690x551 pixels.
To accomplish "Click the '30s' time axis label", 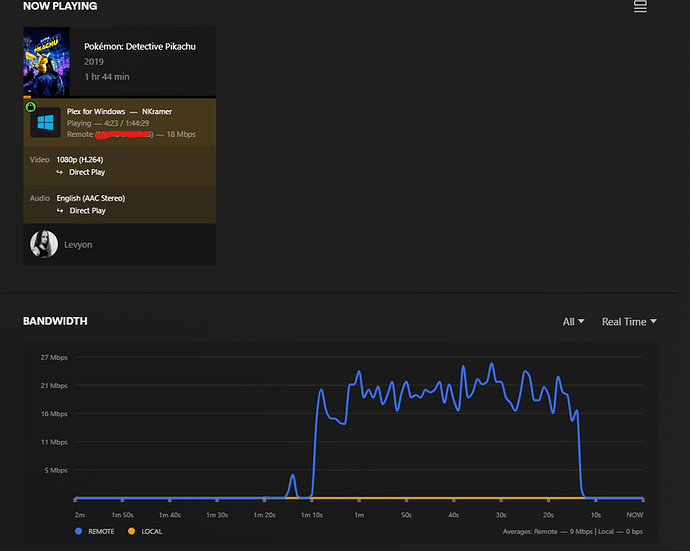I will point(501,515).
